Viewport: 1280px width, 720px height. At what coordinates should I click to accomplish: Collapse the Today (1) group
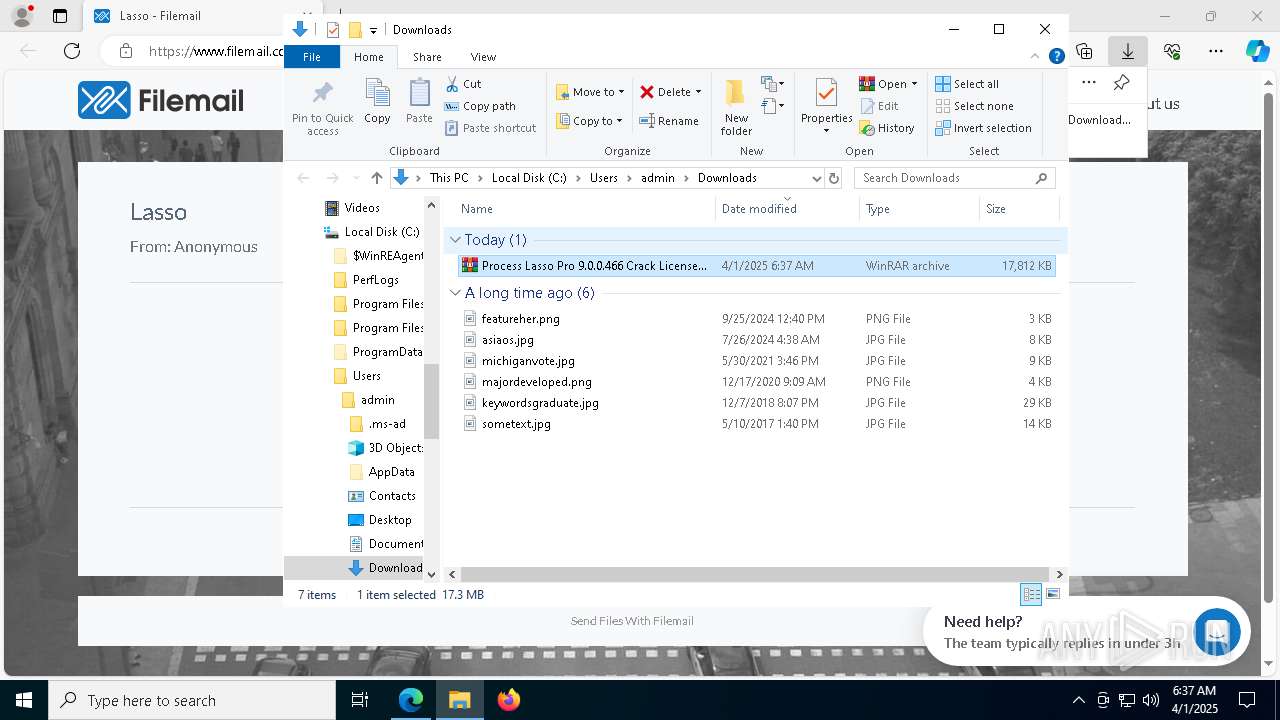[x=455, y=240]
